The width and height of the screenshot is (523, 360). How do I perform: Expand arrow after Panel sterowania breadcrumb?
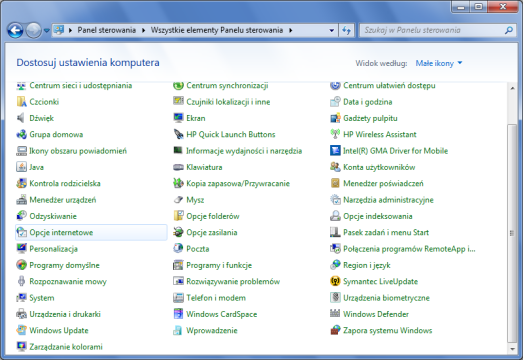[x=143, y=30]
